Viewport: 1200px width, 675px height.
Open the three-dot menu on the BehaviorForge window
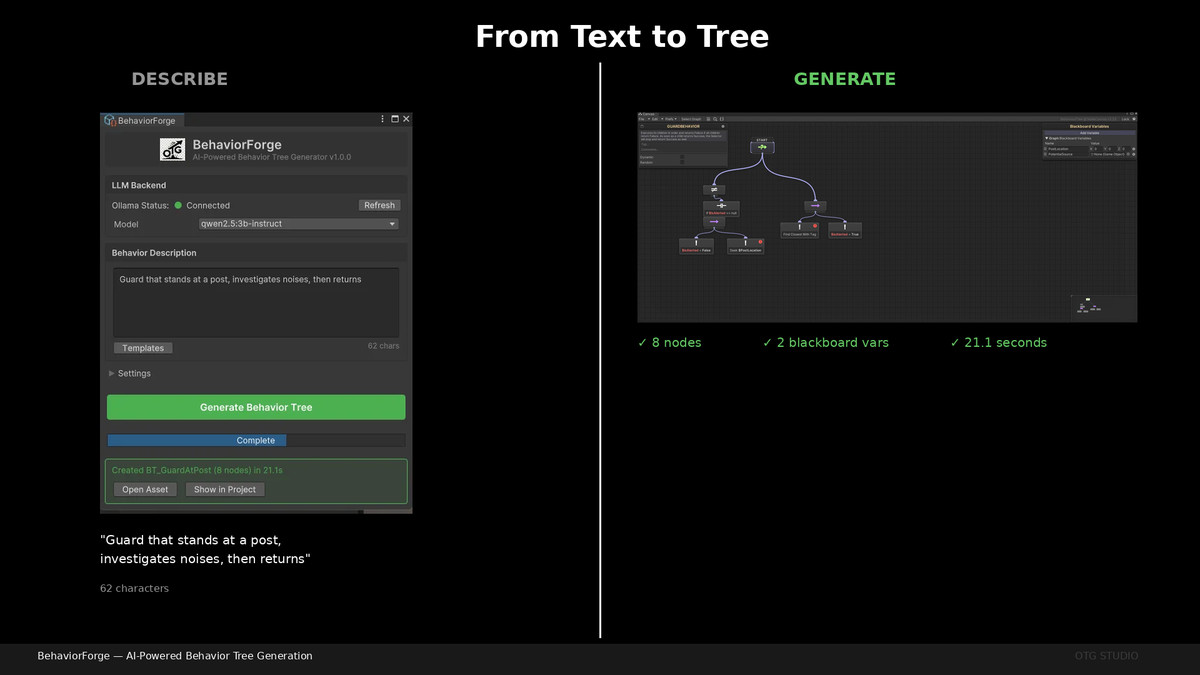[381, 119]
